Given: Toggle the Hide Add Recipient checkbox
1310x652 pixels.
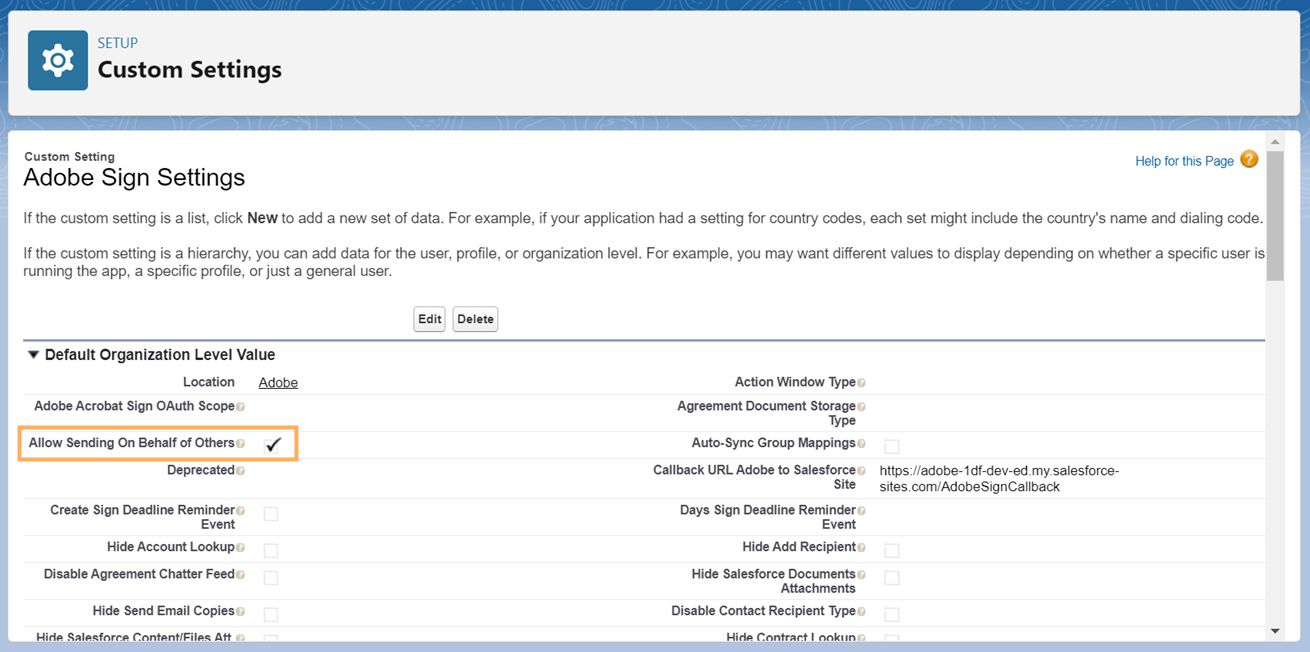Looking at the screenshot, I should (x=892, y=550).
